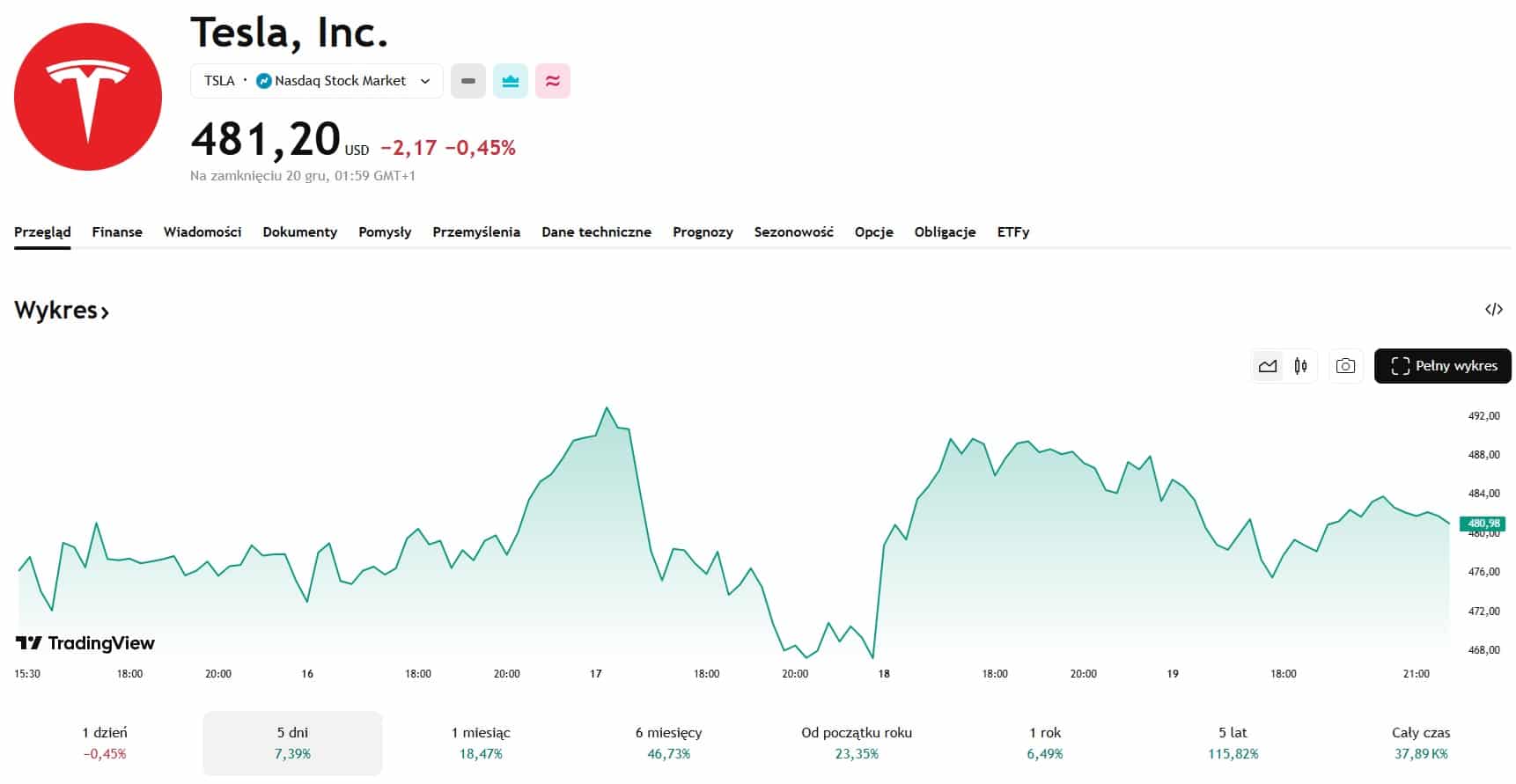Go to the Wiadomości tab
The image size is (1516, 784).
pos(202,232)
